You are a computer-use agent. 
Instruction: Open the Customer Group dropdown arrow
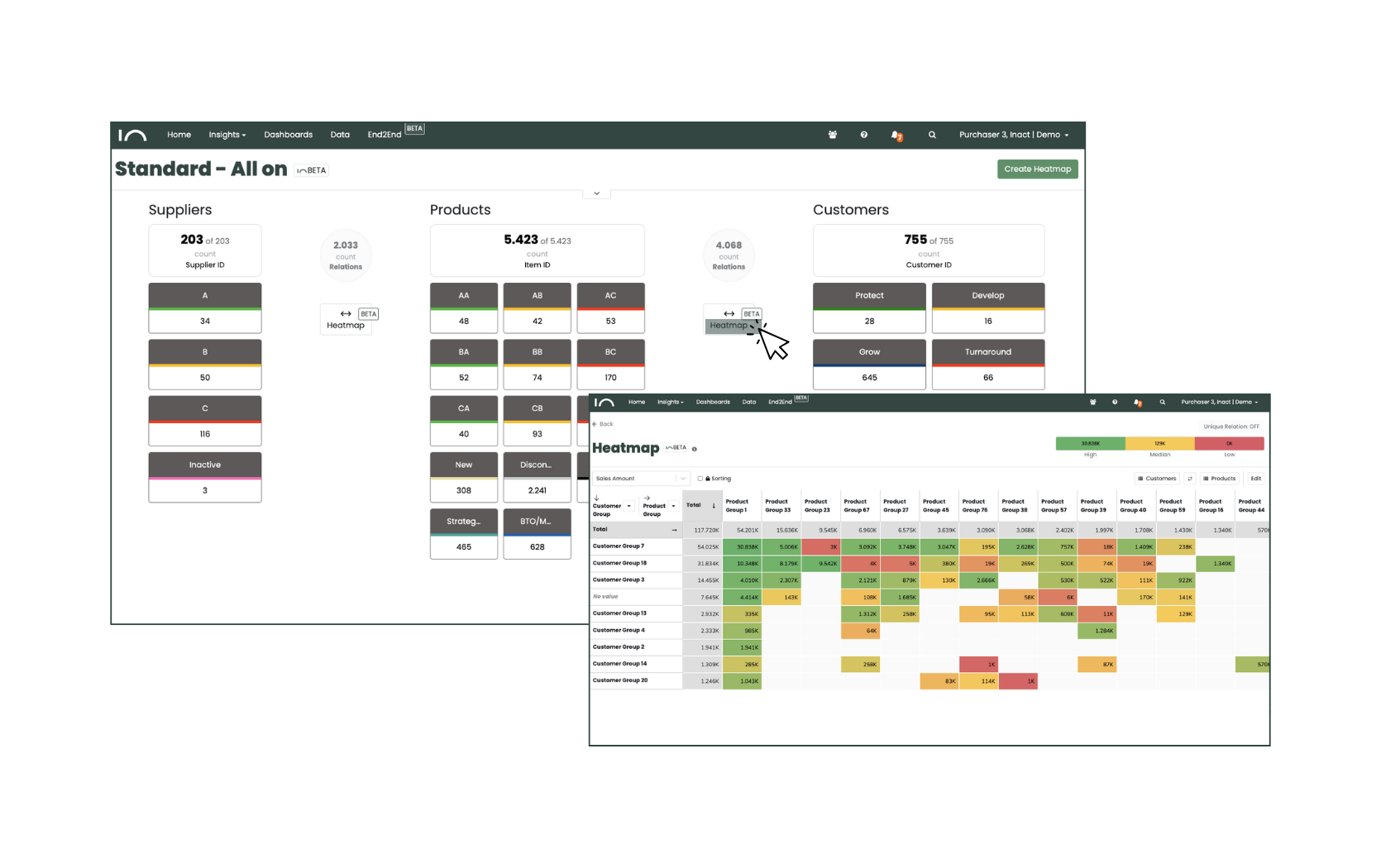[x=628, y=506]
